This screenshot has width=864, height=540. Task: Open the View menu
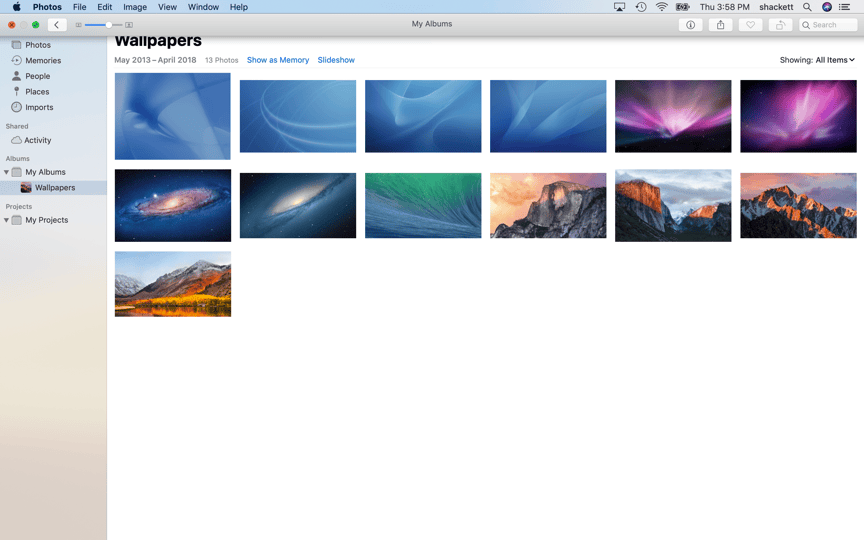[x=167, y=7]
